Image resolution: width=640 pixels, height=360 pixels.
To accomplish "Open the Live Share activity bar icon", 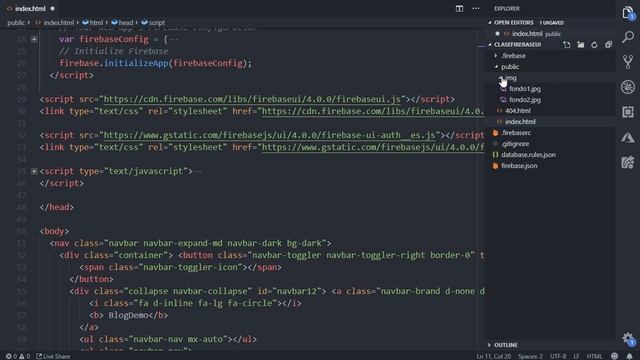I will (628, 162).
